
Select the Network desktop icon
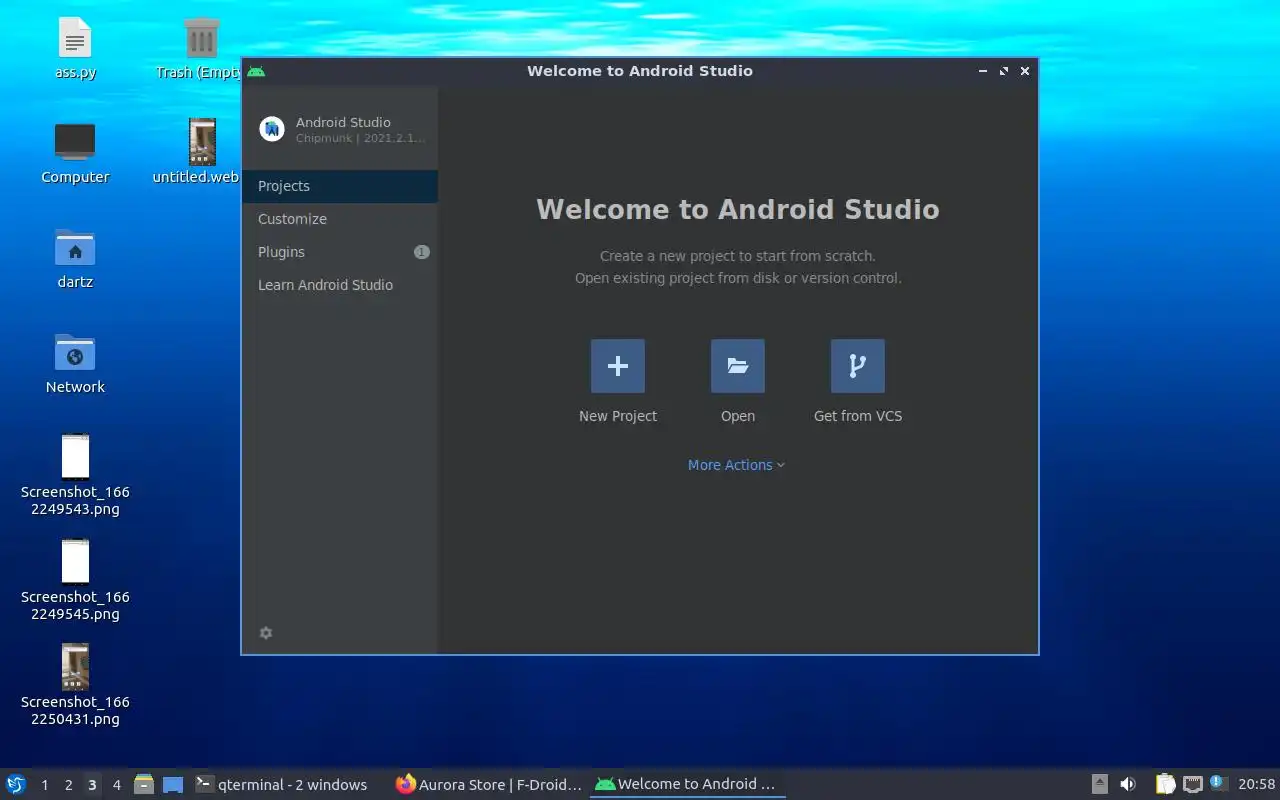tap(75, 363)
